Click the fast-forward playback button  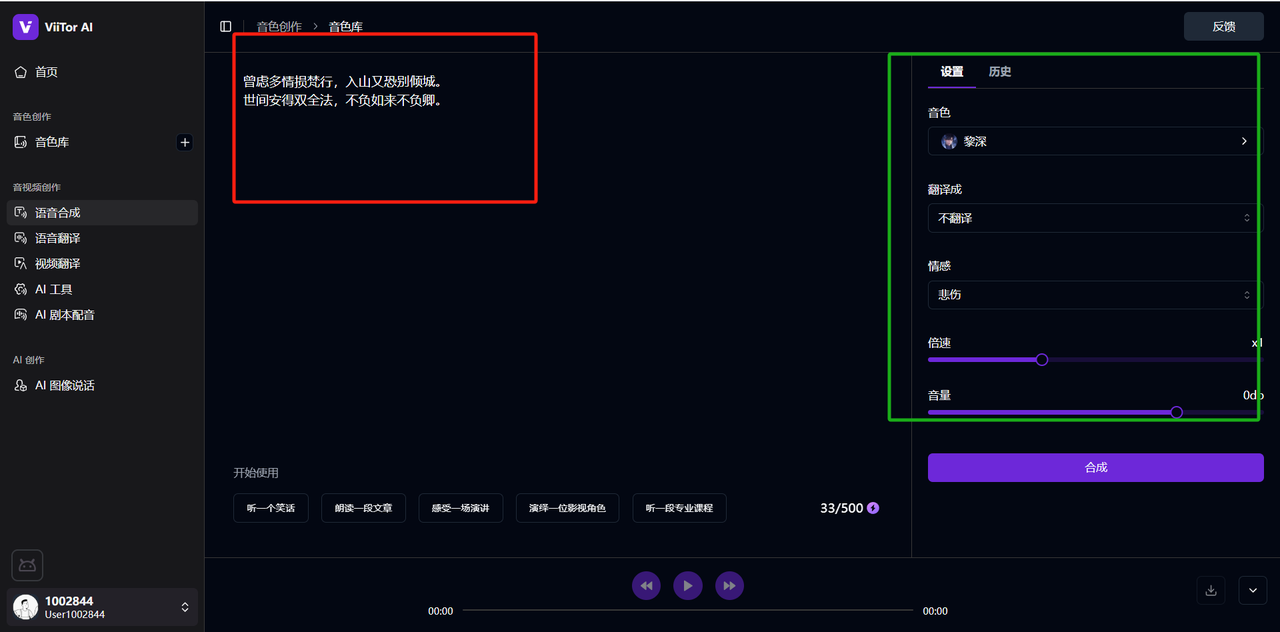click(x=729, y=585)
